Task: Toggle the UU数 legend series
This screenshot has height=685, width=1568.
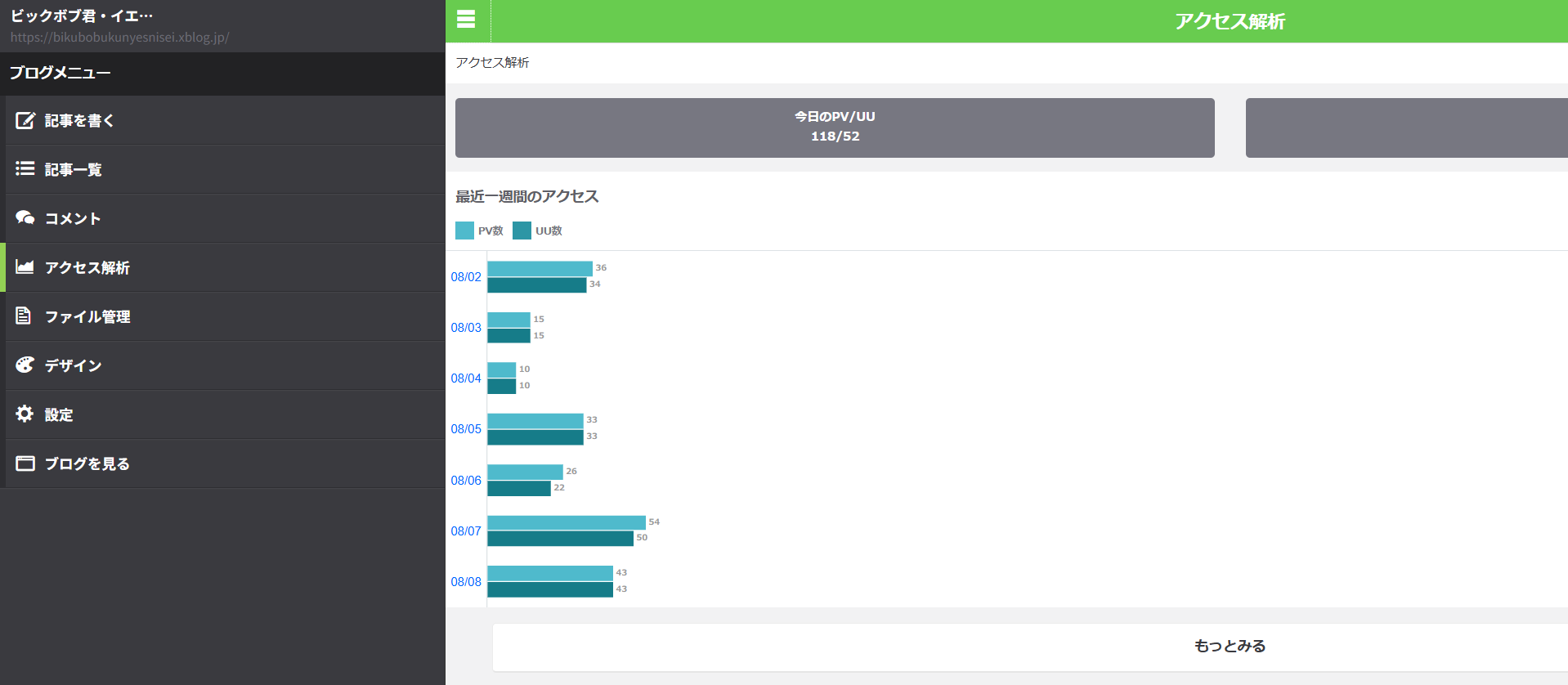Action: [x=537, y=231]
